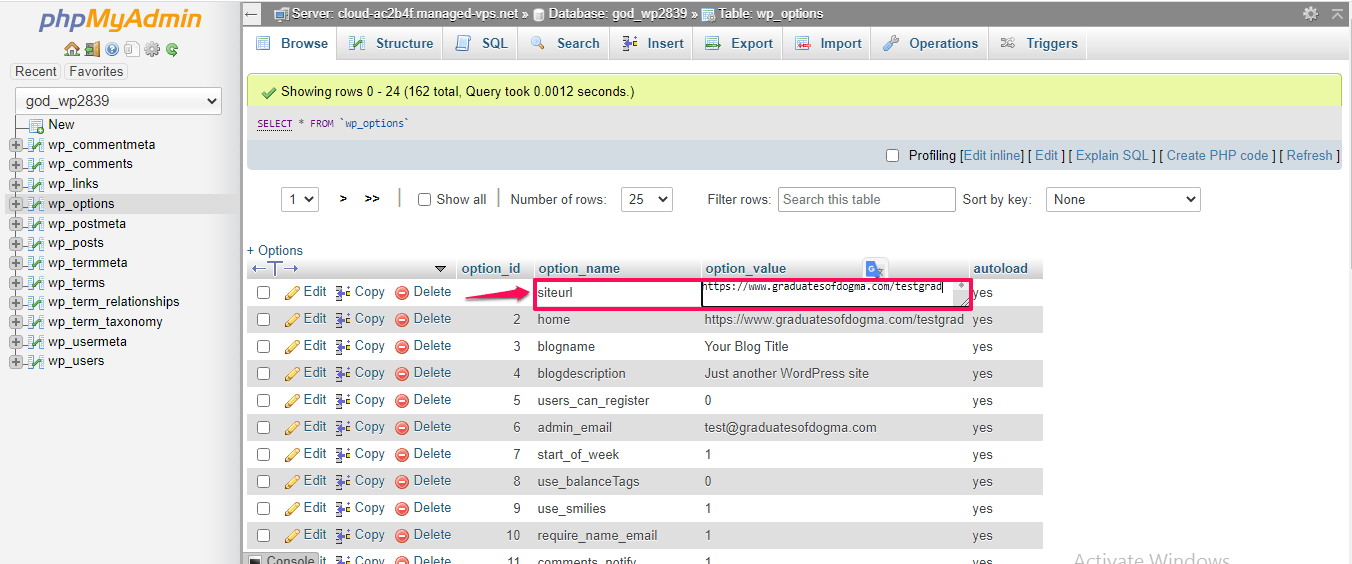Collapse navigation panel with left-arrow icon
The height and width of the screenshot is (564, 1352).
click(252, 14)
